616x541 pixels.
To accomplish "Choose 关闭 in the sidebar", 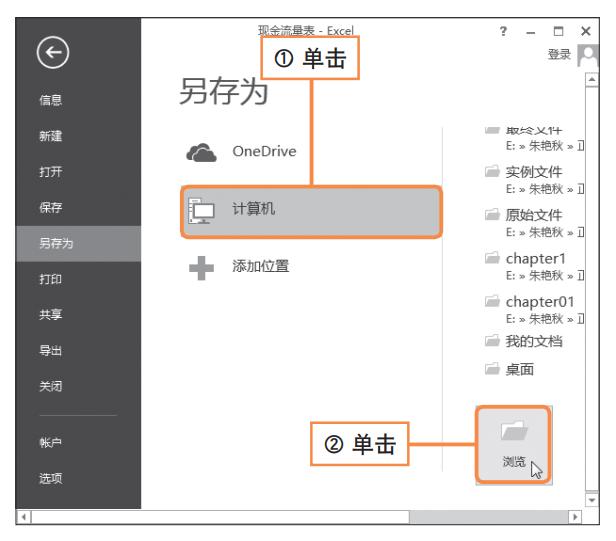I will (51, 386).
